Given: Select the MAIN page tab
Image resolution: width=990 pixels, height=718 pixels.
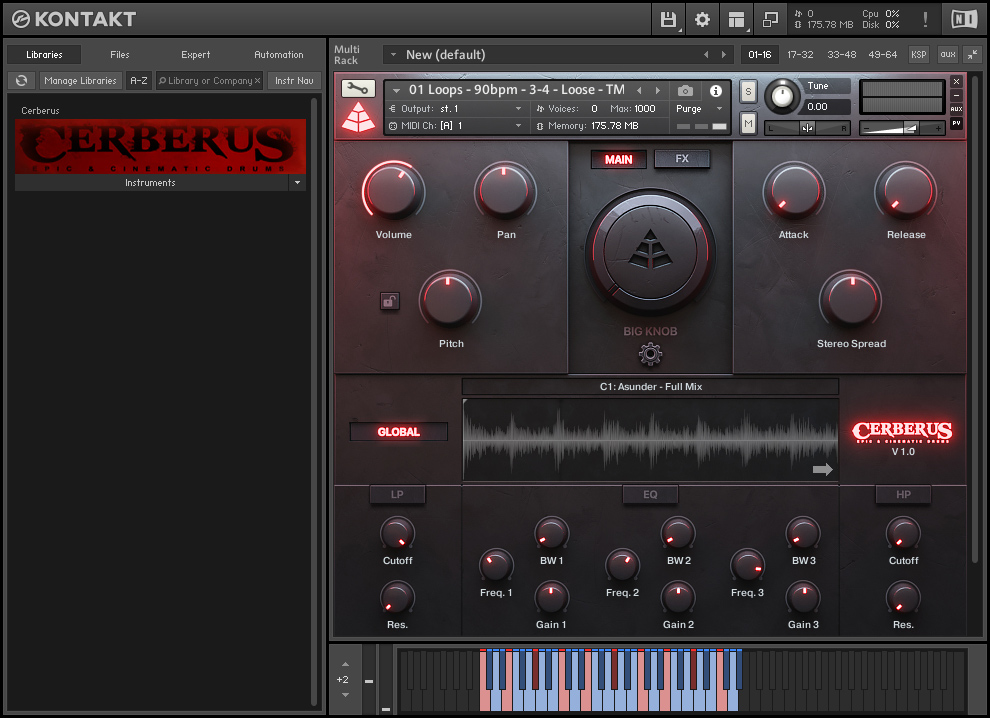Looking at the screenshot, I should pyautogui.click(x=619, y=159).
